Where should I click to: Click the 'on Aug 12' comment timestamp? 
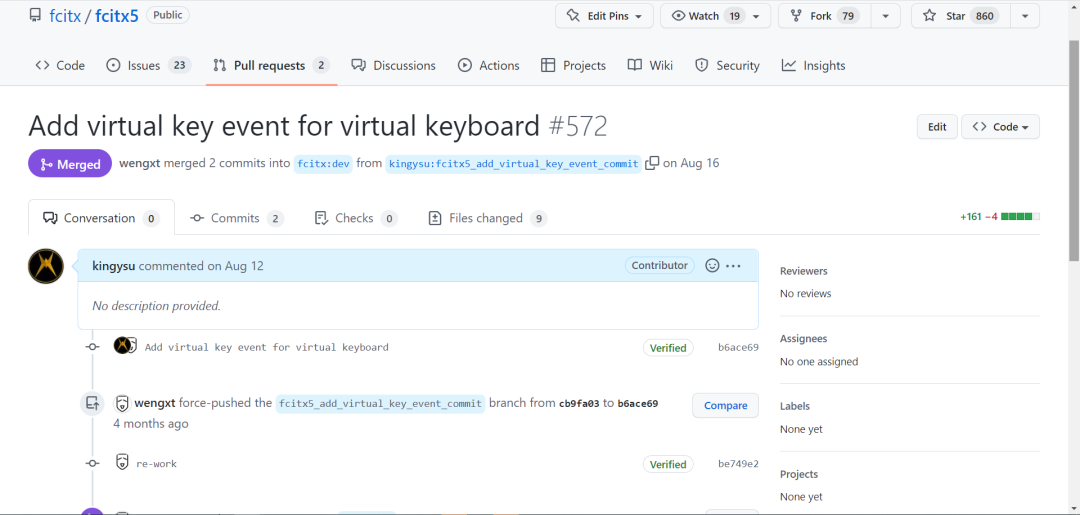[x=235, y=266]
